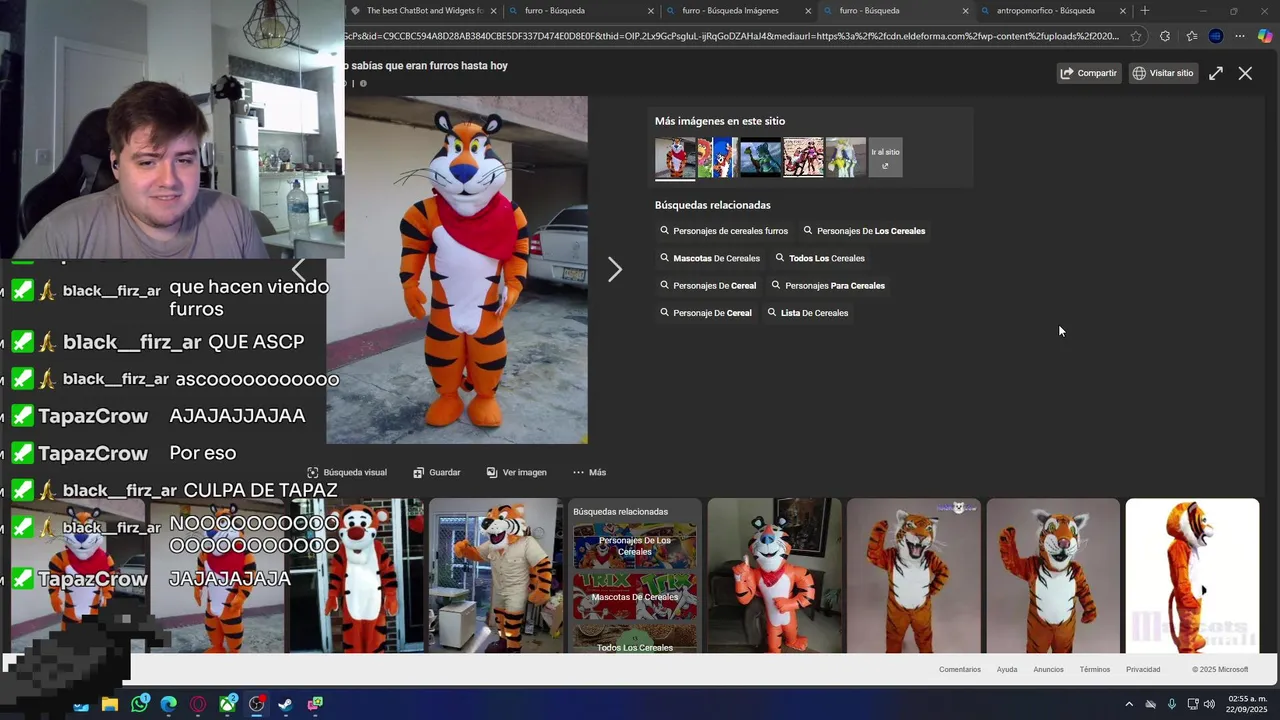Open the Más options menu

tap(589, 472)
